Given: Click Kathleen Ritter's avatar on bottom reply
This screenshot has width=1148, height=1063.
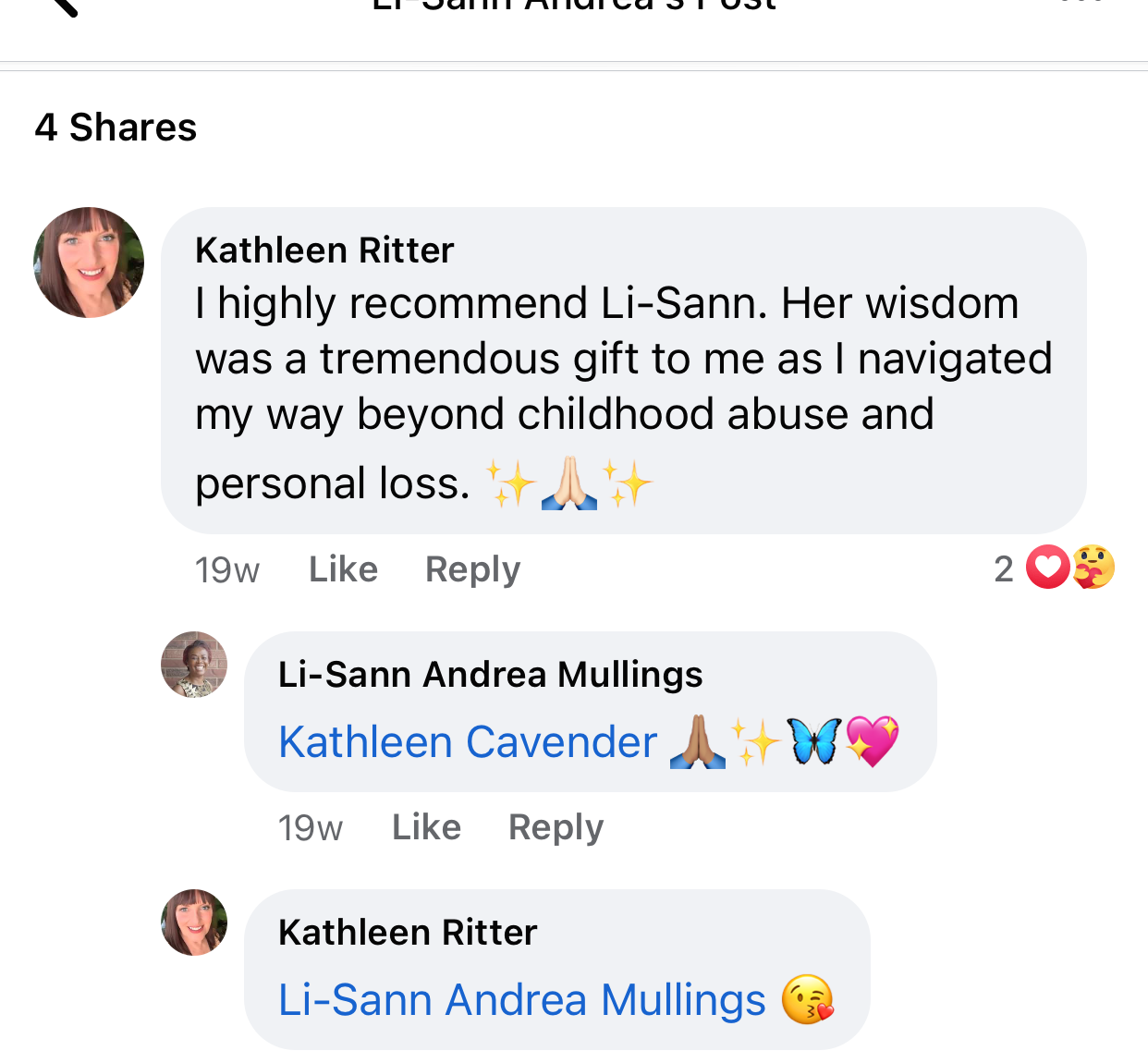Looking at the screenshot, I should 194,922.
